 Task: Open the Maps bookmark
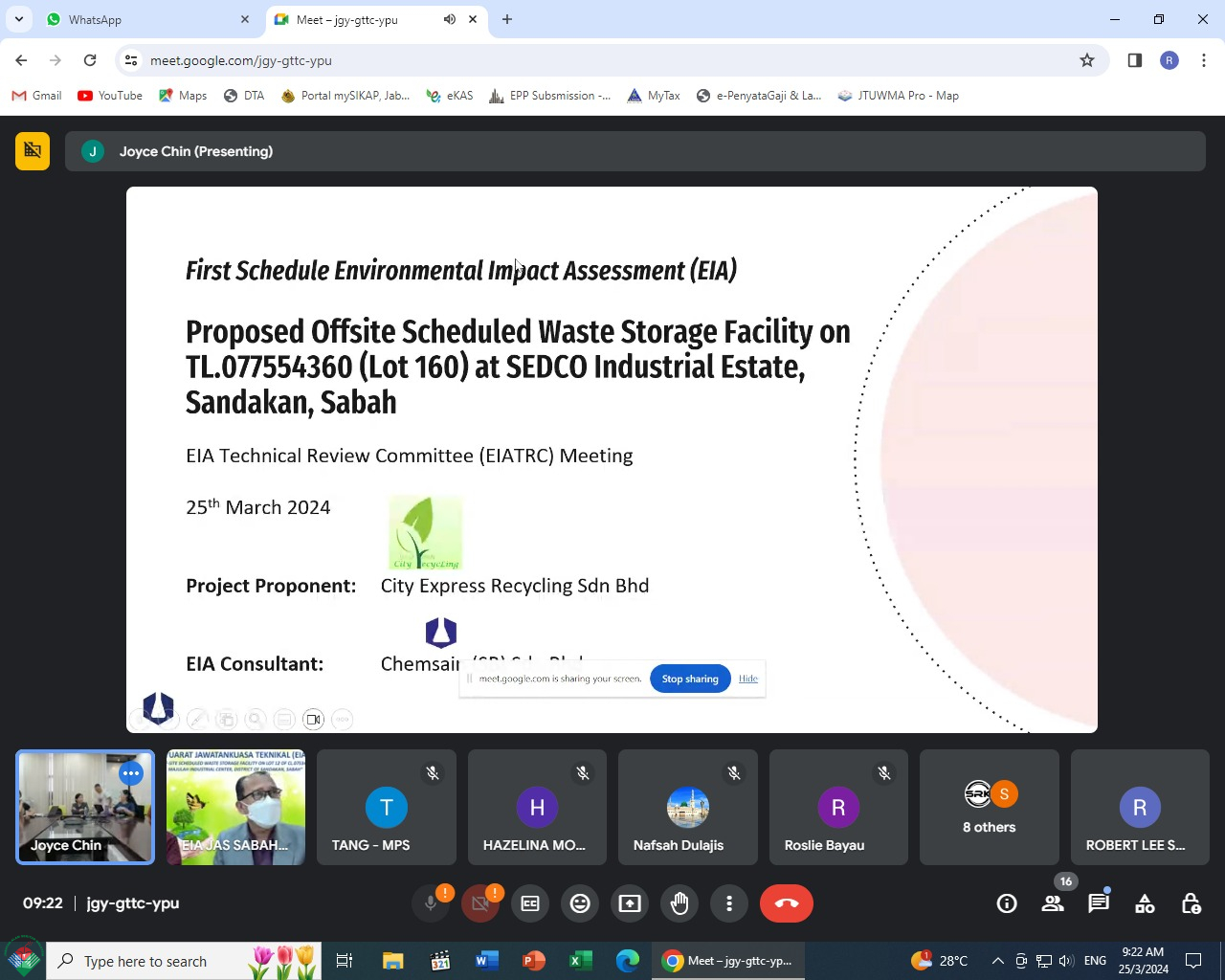183,96
